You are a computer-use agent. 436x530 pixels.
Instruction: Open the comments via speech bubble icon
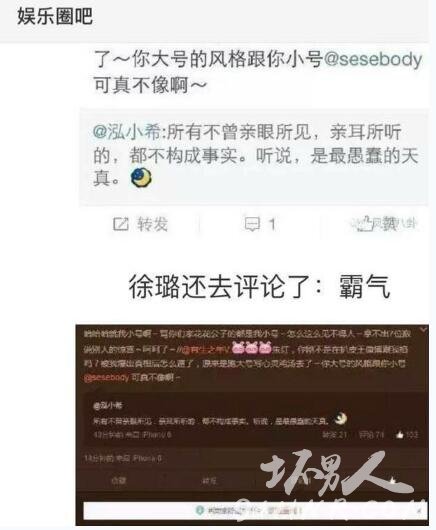coord(252,224)
